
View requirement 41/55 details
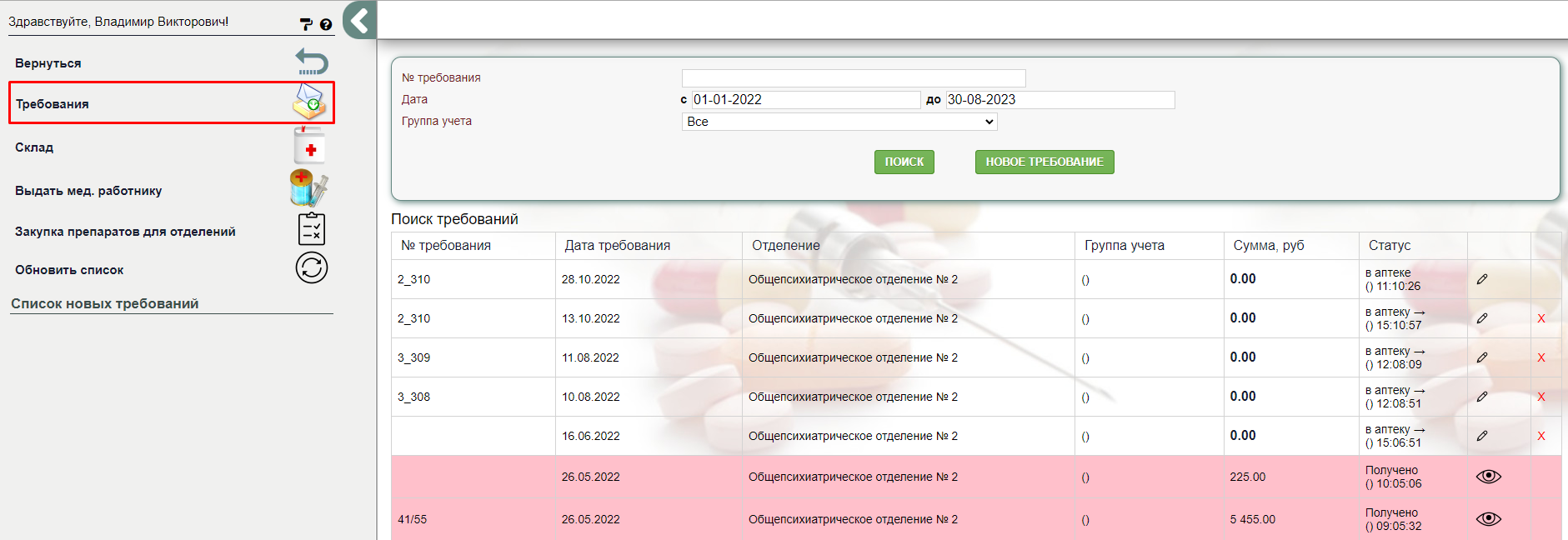(1488, 519)
